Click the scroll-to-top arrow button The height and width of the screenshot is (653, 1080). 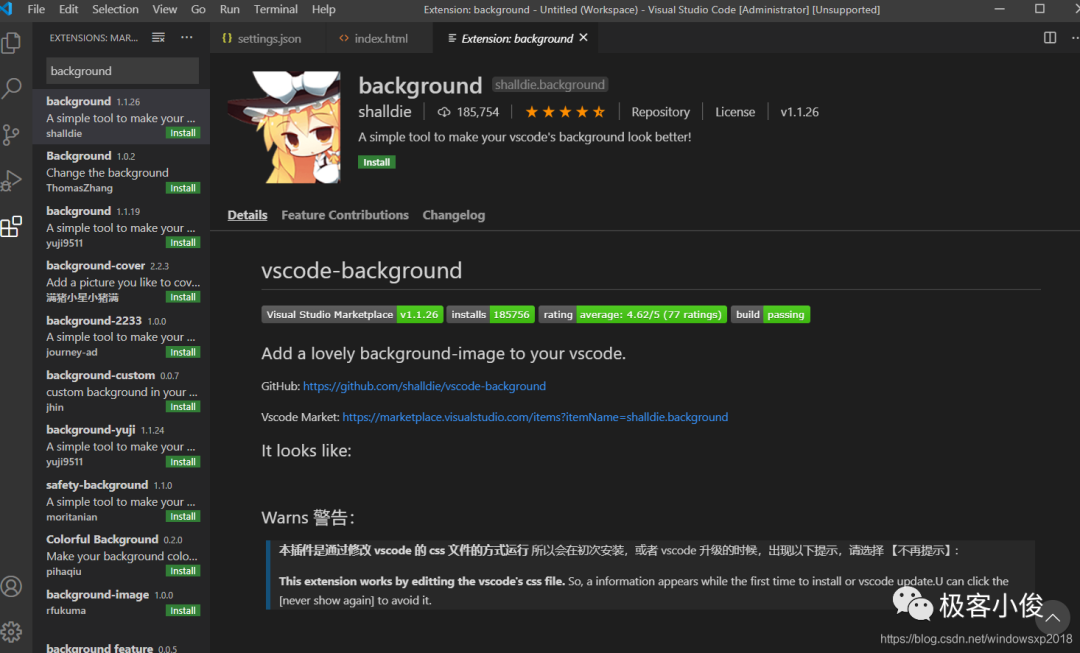tap(1052, 617)
